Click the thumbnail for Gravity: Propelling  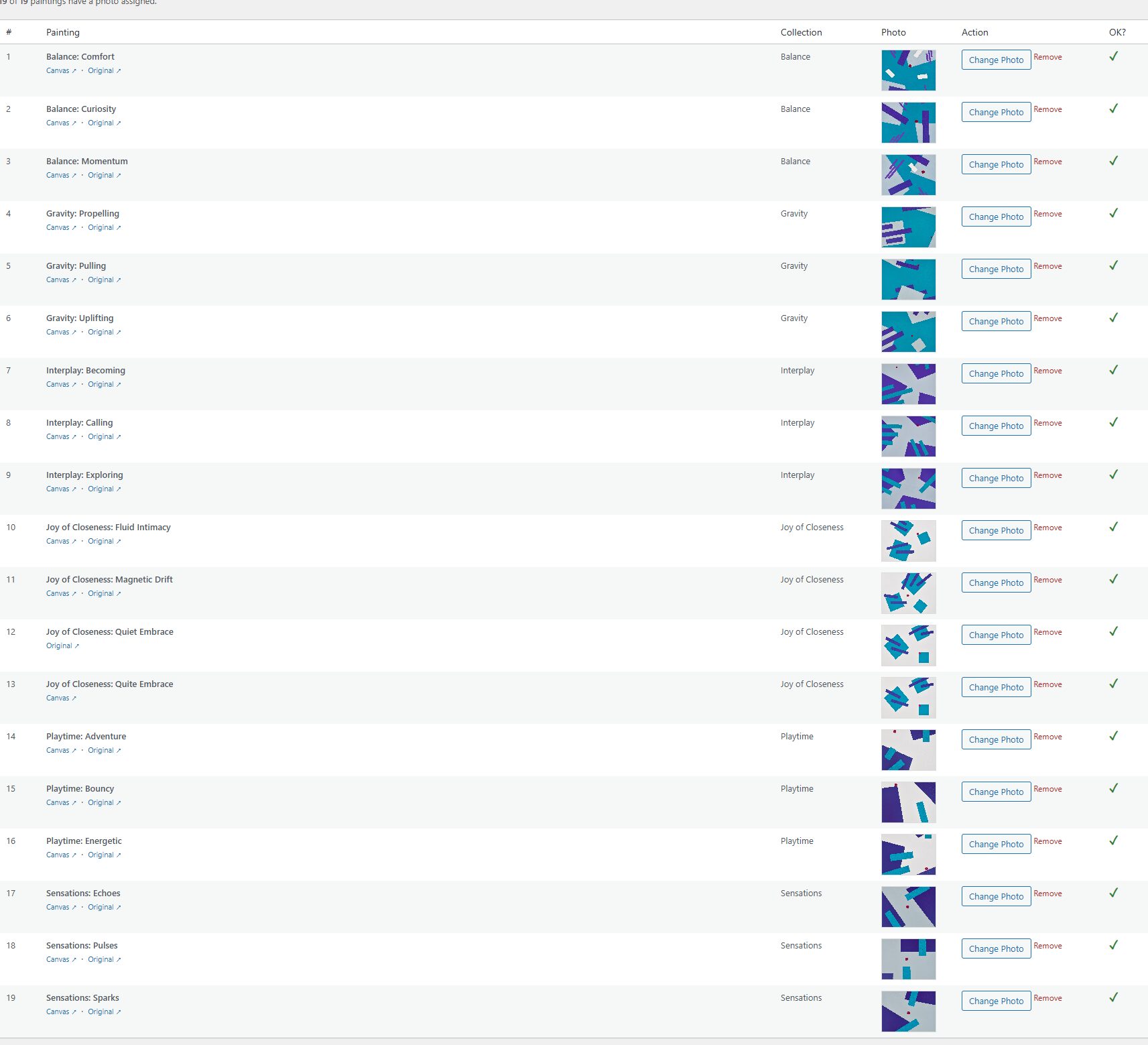pos(908,227)
